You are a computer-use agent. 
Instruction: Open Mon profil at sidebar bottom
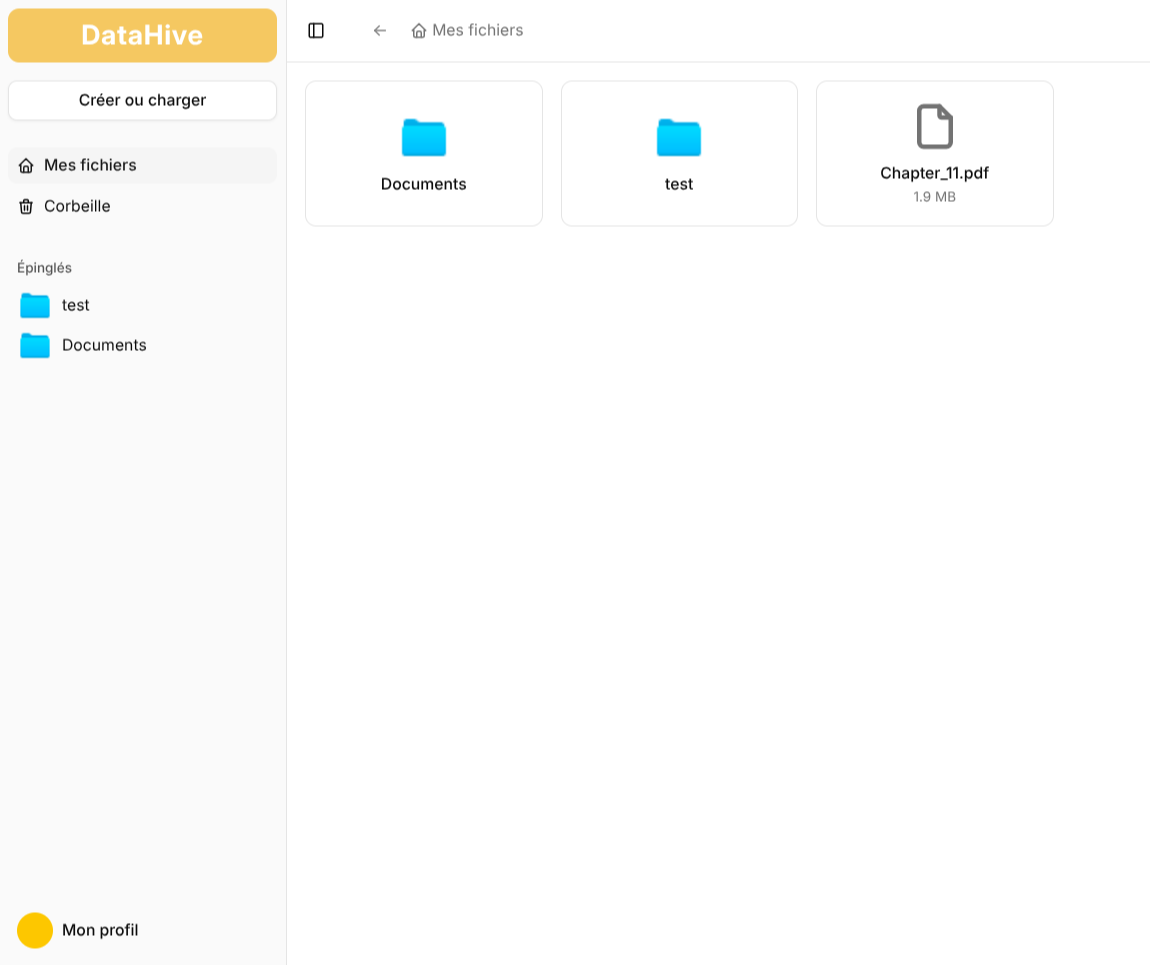pyautogui.click(x=142, y=931)
